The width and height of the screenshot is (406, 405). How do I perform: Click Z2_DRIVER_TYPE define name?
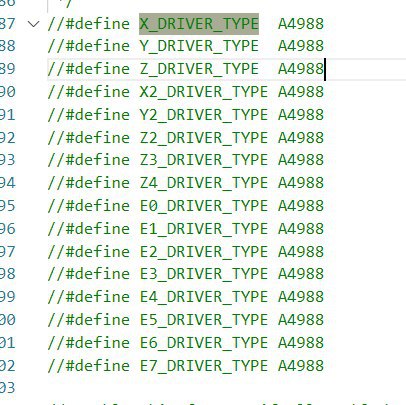click(x=204, y=138)
